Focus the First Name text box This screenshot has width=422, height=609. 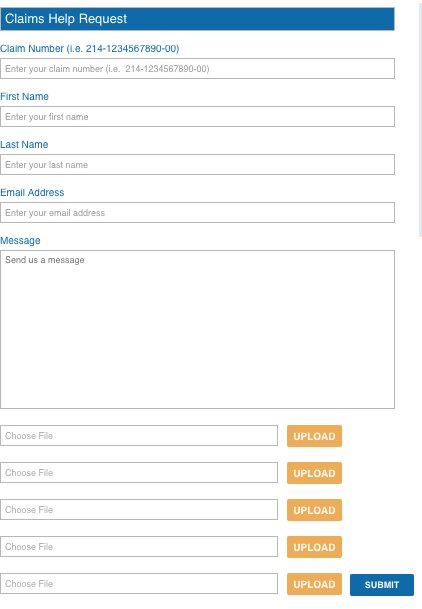tap(197, 117)
